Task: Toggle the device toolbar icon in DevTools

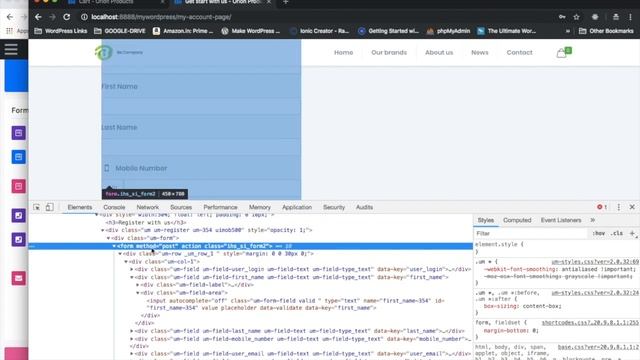Action: 49,207
